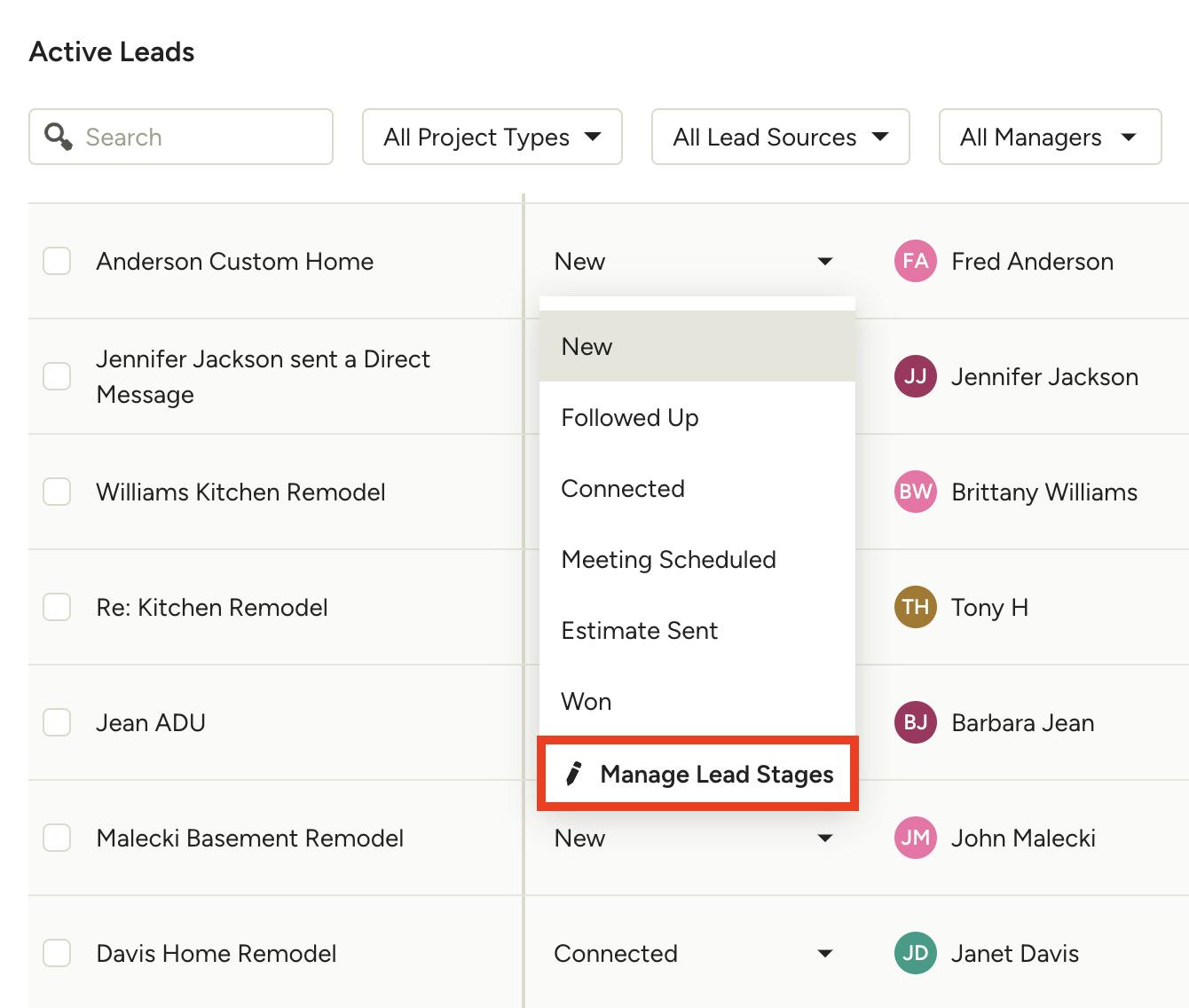
Task: Select the Williams Kitchen Remodel checkbox
Action: tap(57, 492)
